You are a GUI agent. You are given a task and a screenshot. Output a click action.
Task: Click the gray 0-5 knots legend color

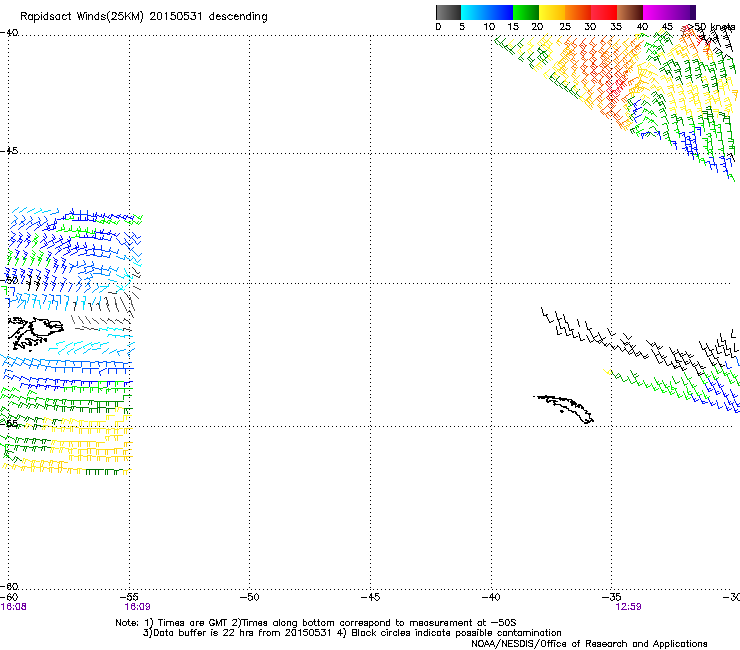click(448, 12)
